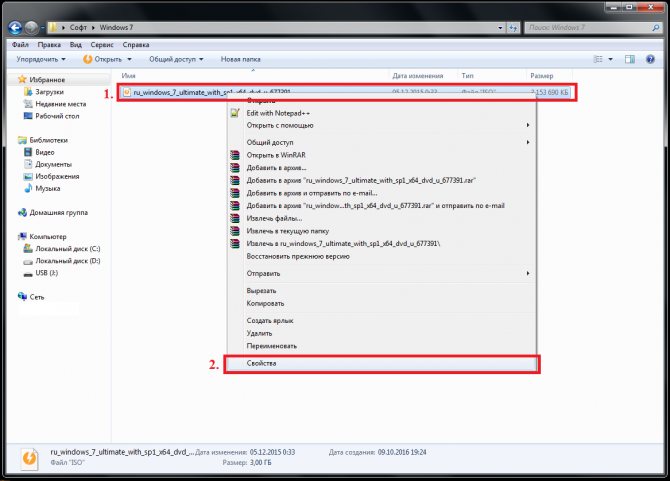Expand the arrow next to Открыть
Viewport: 670px width, 481px height.
coord(129,59)
